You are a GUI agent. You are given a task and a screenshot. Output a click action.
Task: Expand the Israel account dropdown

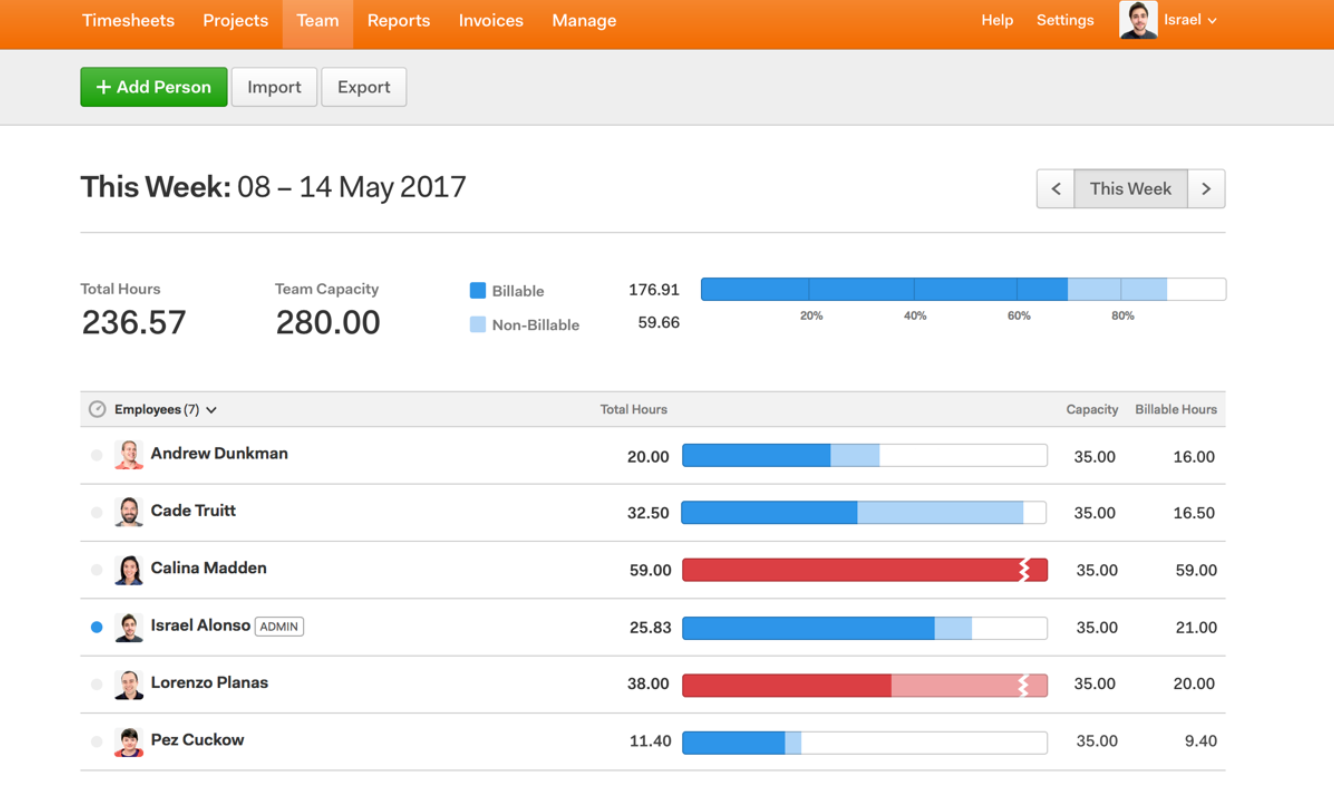[1190, 20]
